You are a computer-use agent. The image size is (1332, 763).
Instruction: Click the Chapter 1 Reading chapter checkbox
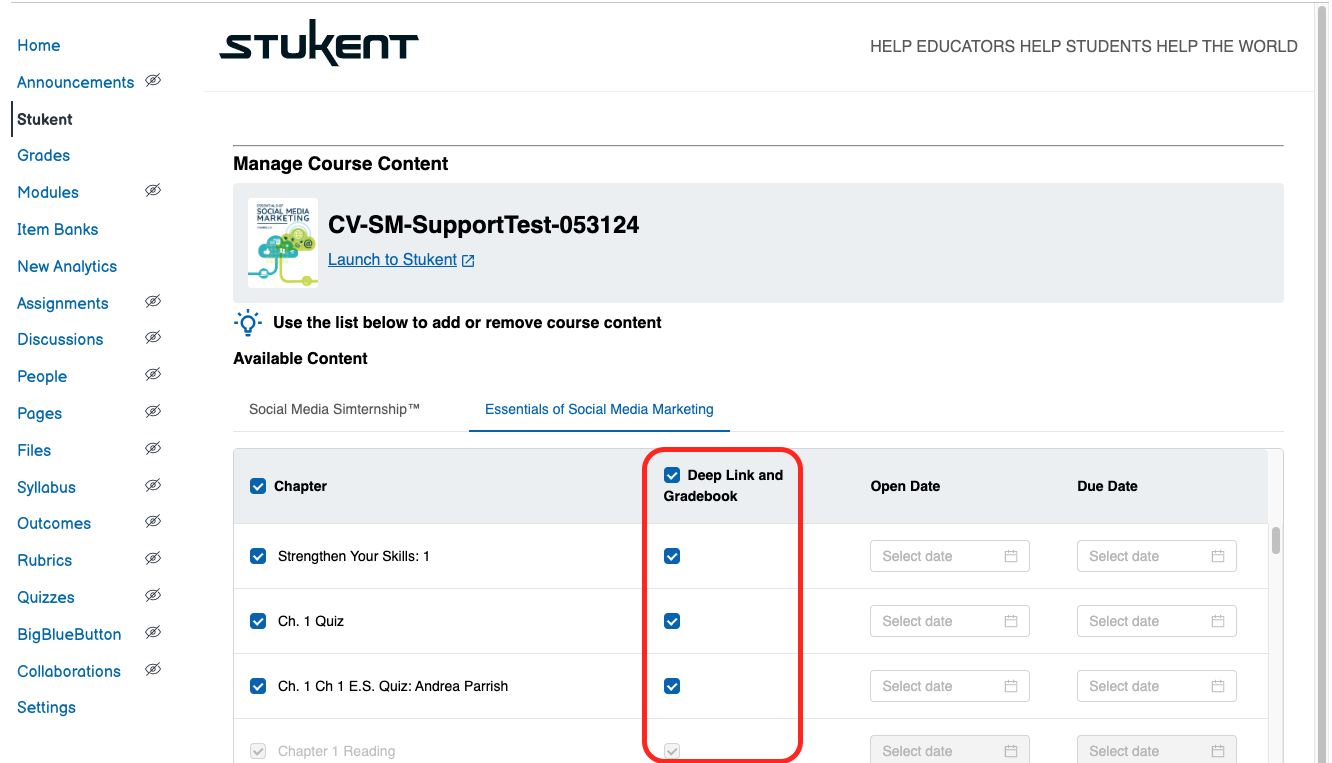[258, 751]
